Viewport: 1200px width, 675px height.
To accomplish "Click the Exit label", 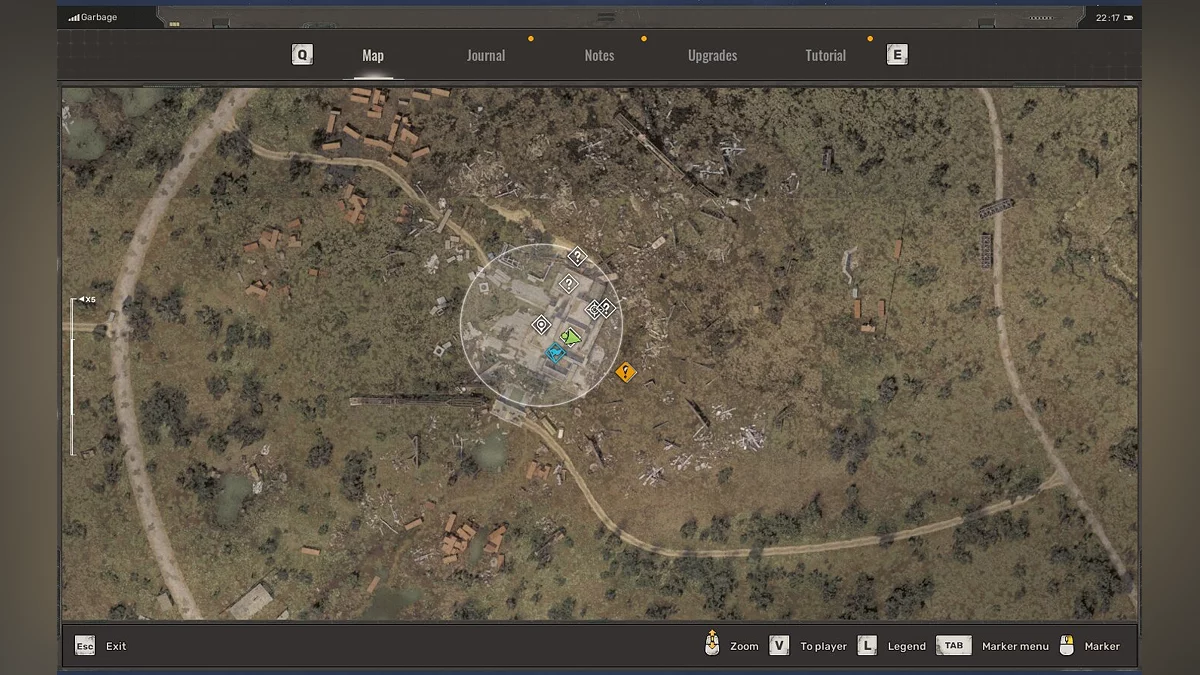I will coord(116,647).
